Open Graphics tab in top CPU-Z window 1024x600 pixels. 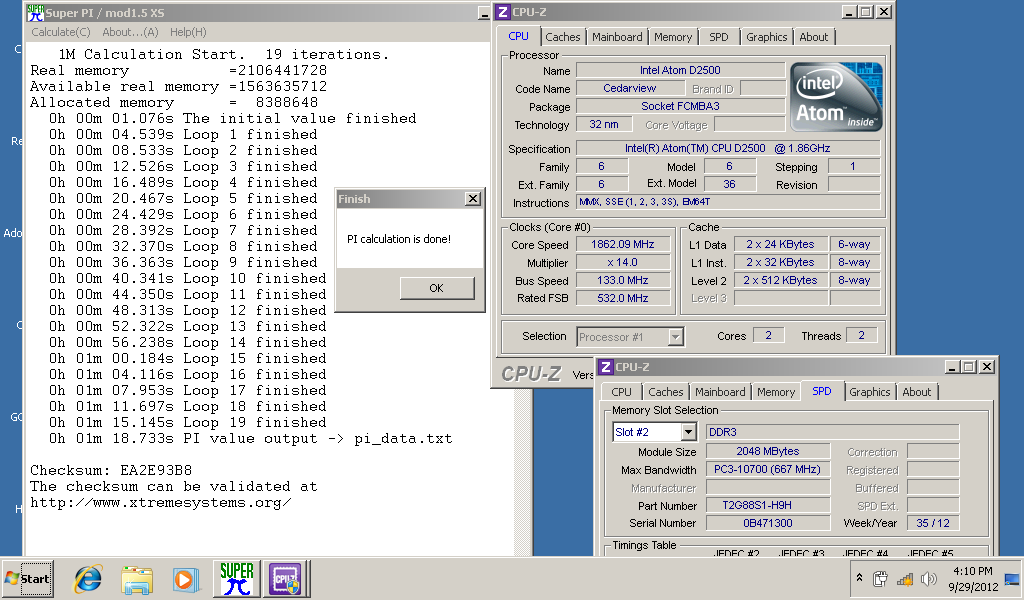767,37
